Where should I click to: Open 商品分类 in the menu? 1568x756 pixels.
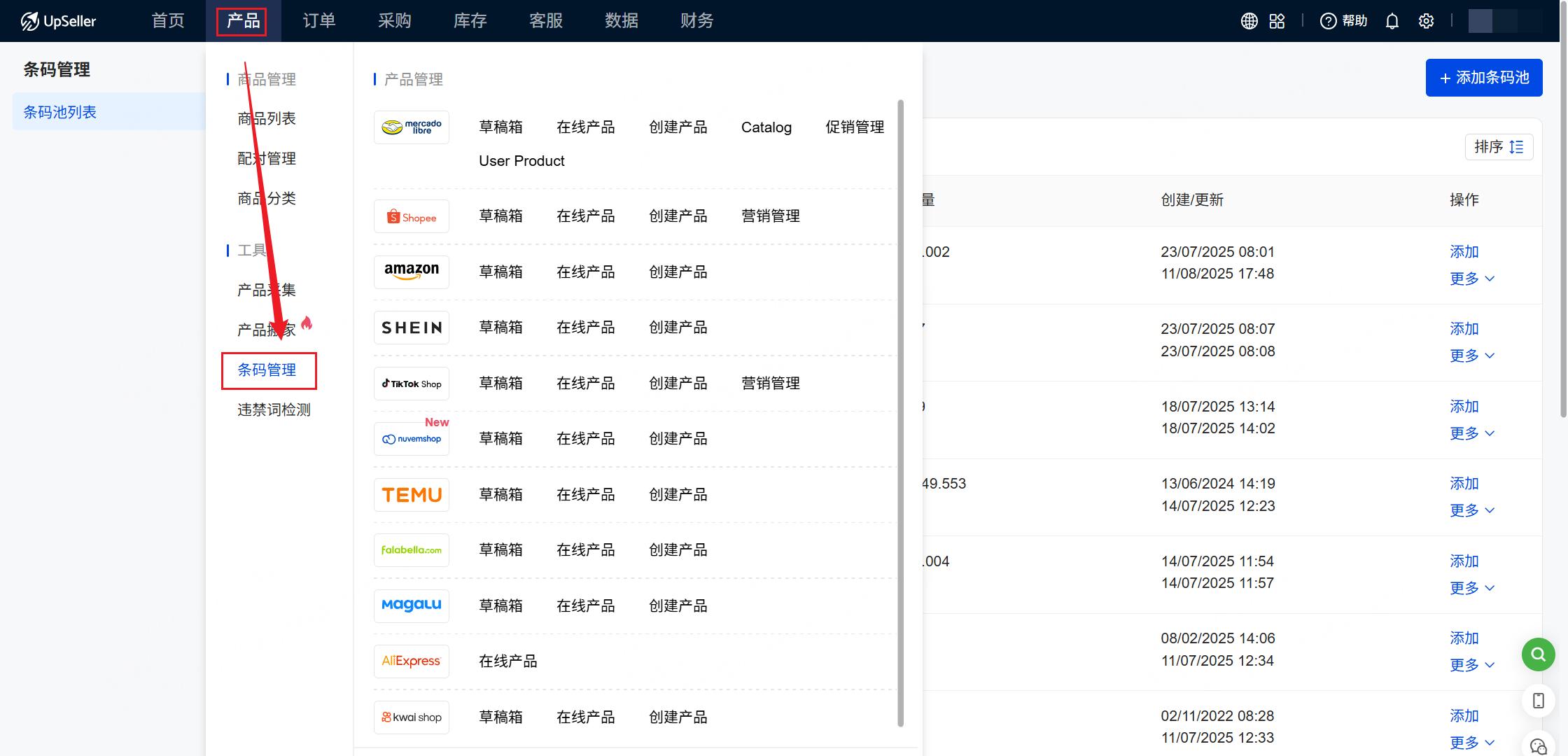tap(267, 199)
